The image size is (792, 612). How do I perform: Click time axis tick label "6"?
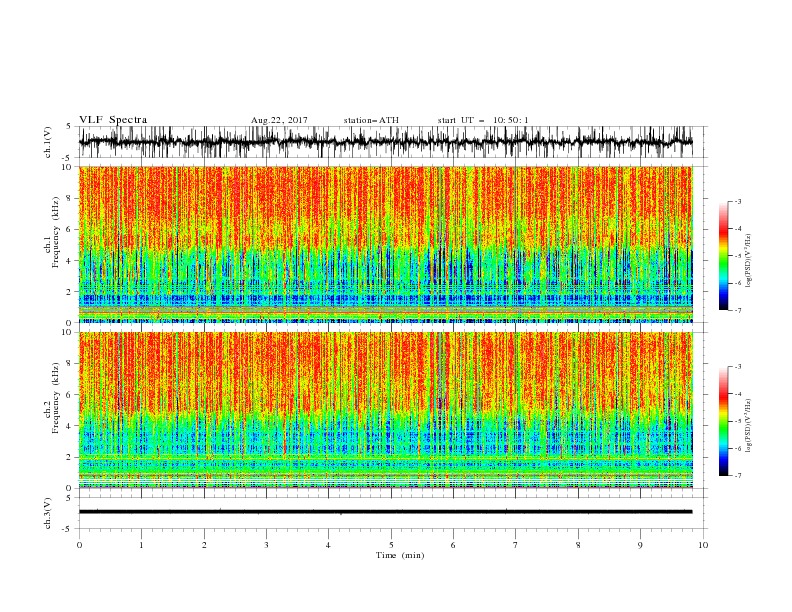pos(453,545)
